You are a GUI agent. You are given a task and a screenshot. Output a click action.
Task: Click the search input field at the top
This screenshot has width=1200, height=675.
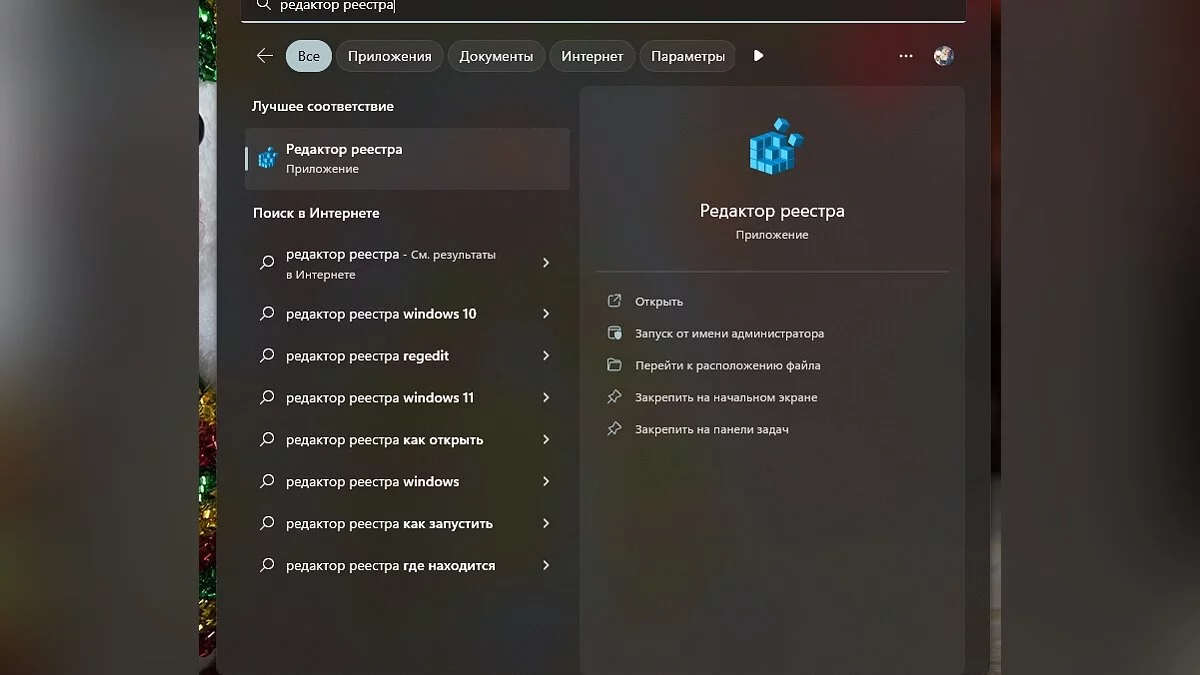point(604,6)
